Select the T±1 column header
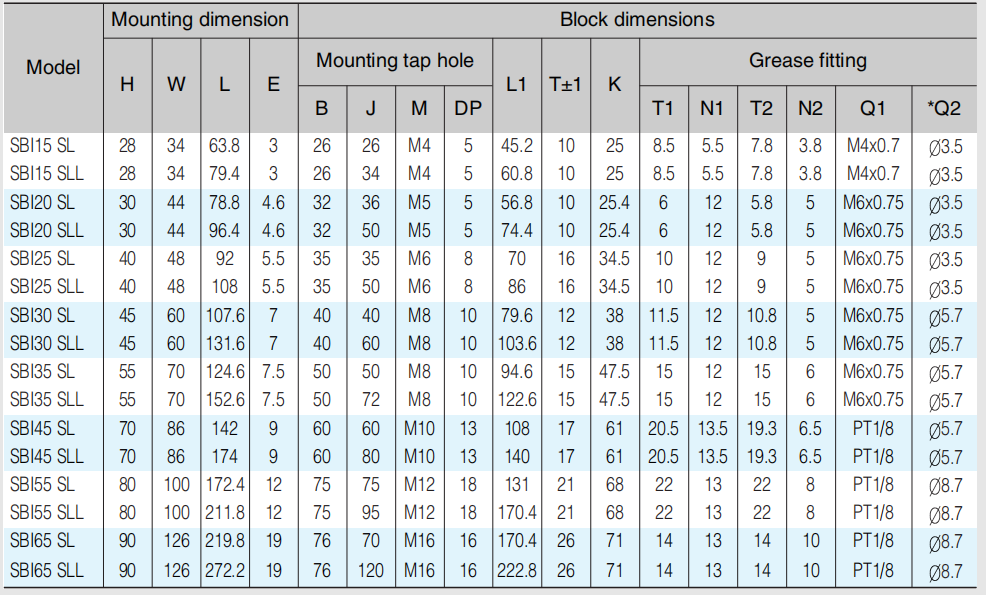Screen dimensions: 986x595 pyautogui.click(x=566, y=85)
